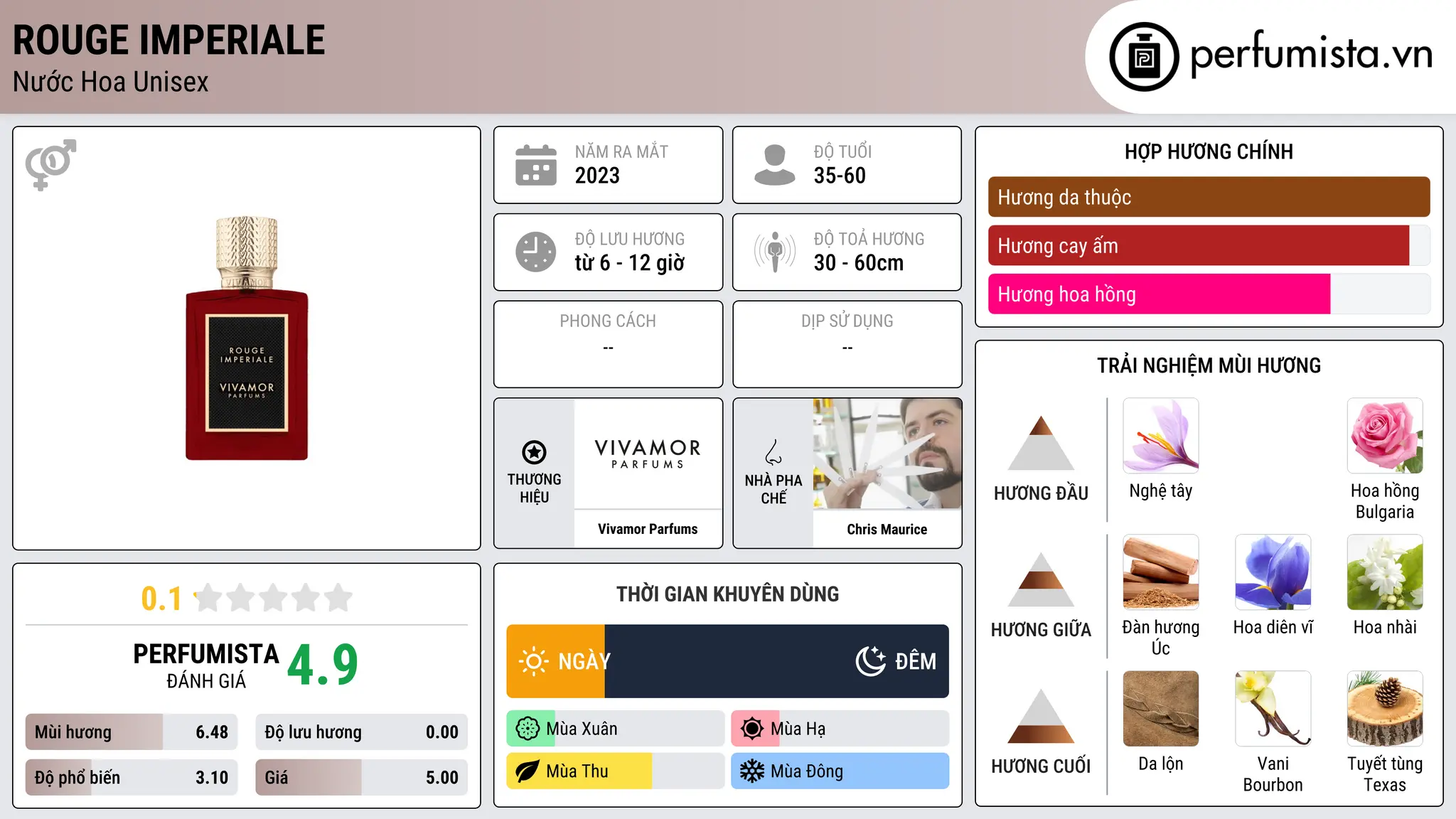Click the sillage icon for Độ toả hương
The image size is (1456, 819).
[x=775, y=252]
